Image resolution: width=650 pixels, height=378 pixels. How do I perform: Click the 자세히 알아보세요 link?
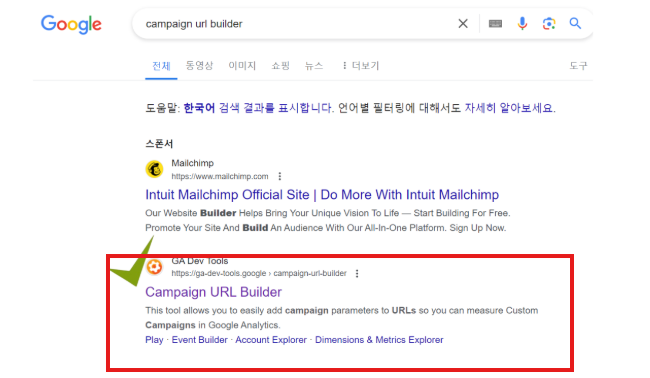coord(509,108)
